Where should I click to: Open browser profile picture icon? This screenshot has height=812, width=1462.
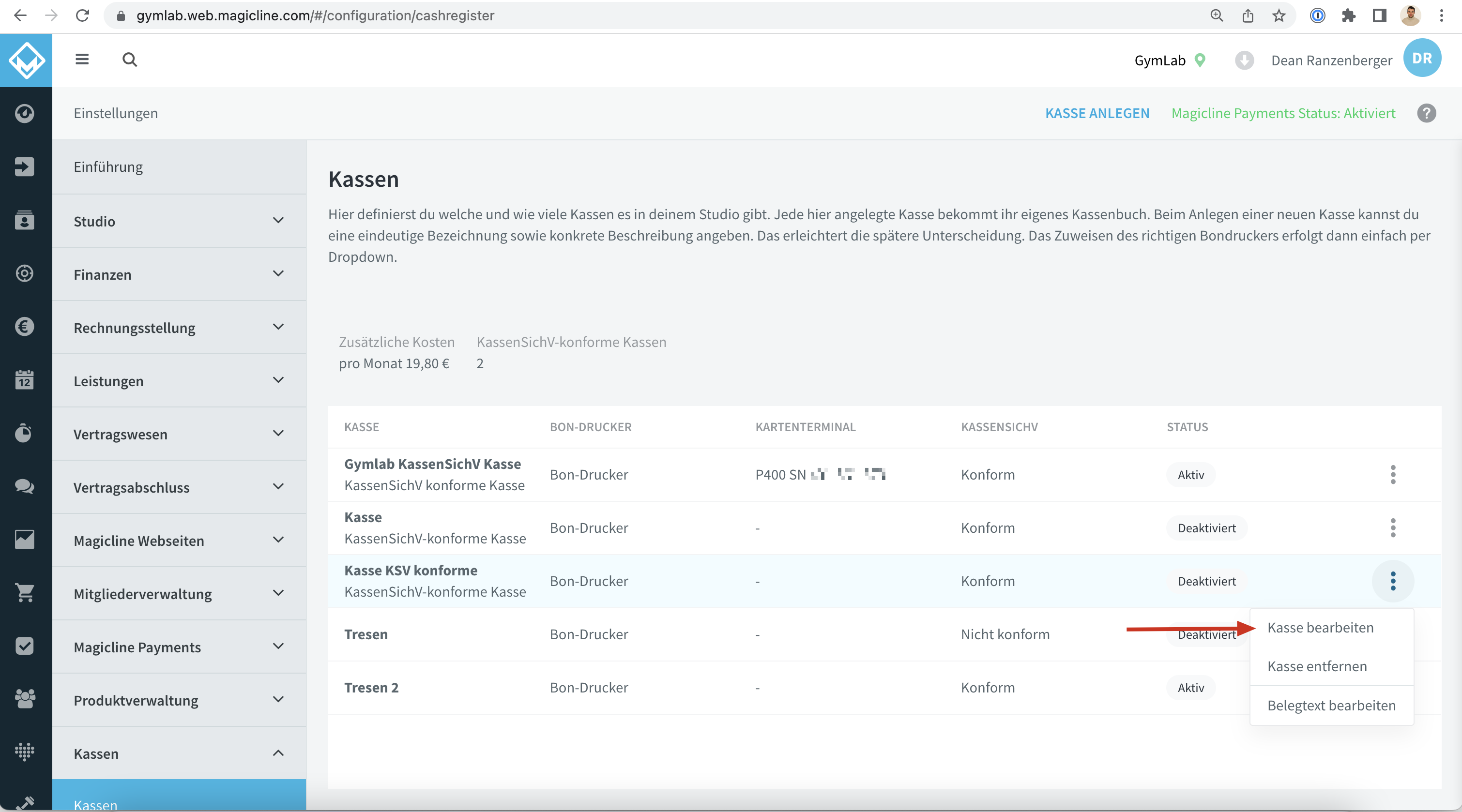pyautogui.click(x=1410, y=16)
